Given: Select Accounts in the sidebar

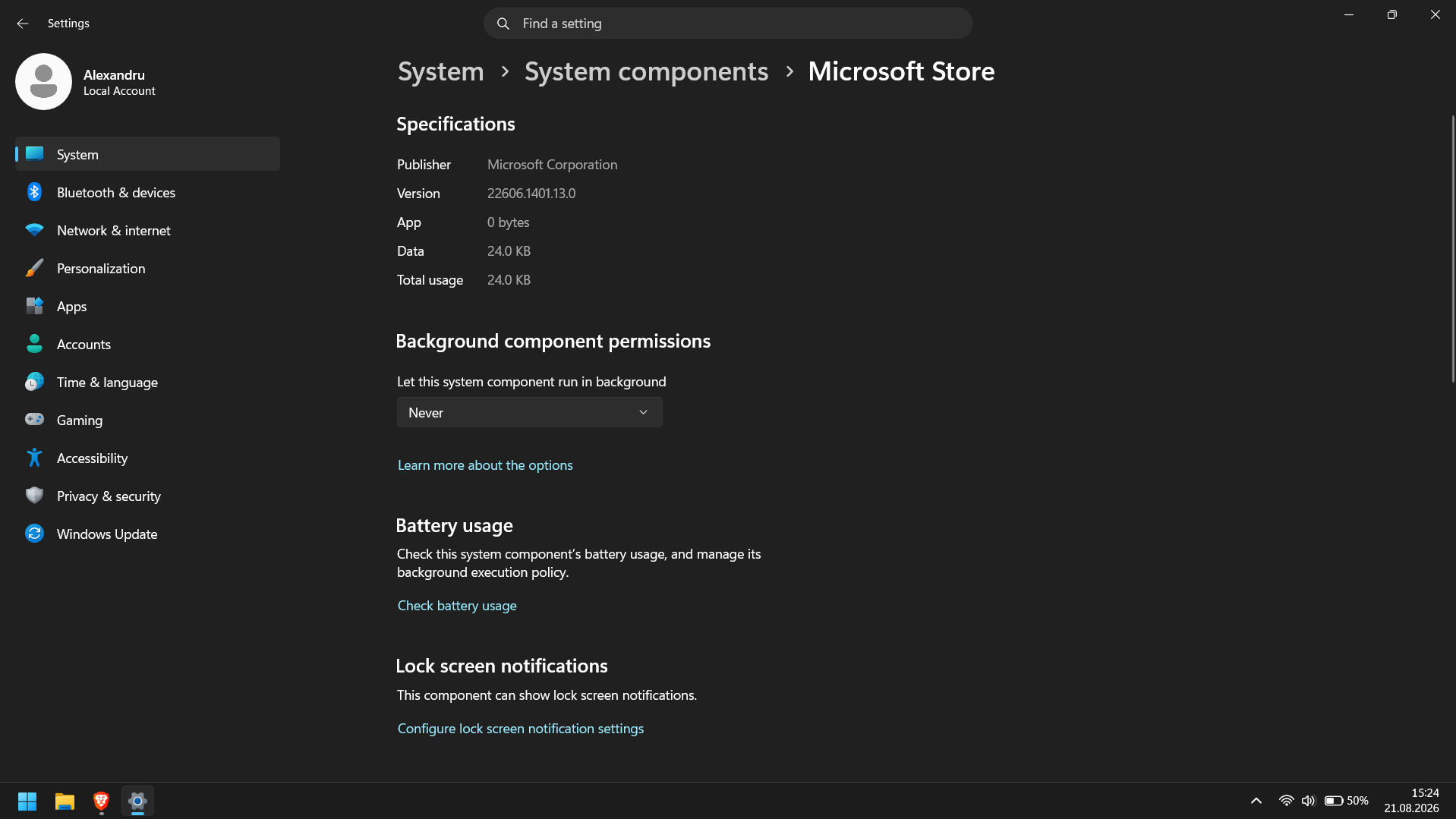Looking at the screenshot, I should pos(147,344).
